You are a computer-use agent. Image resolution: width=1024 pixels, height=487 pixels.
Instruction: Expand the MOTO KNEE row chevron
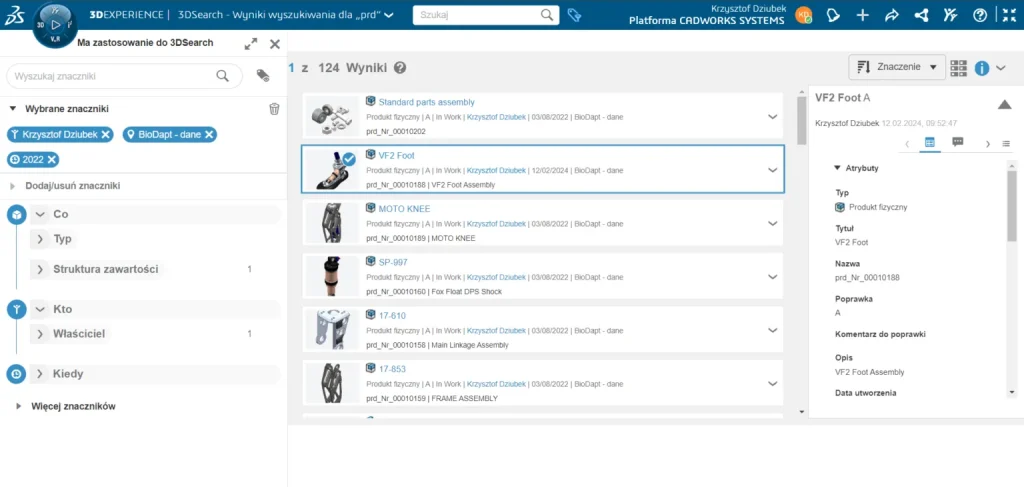[773, 223]
